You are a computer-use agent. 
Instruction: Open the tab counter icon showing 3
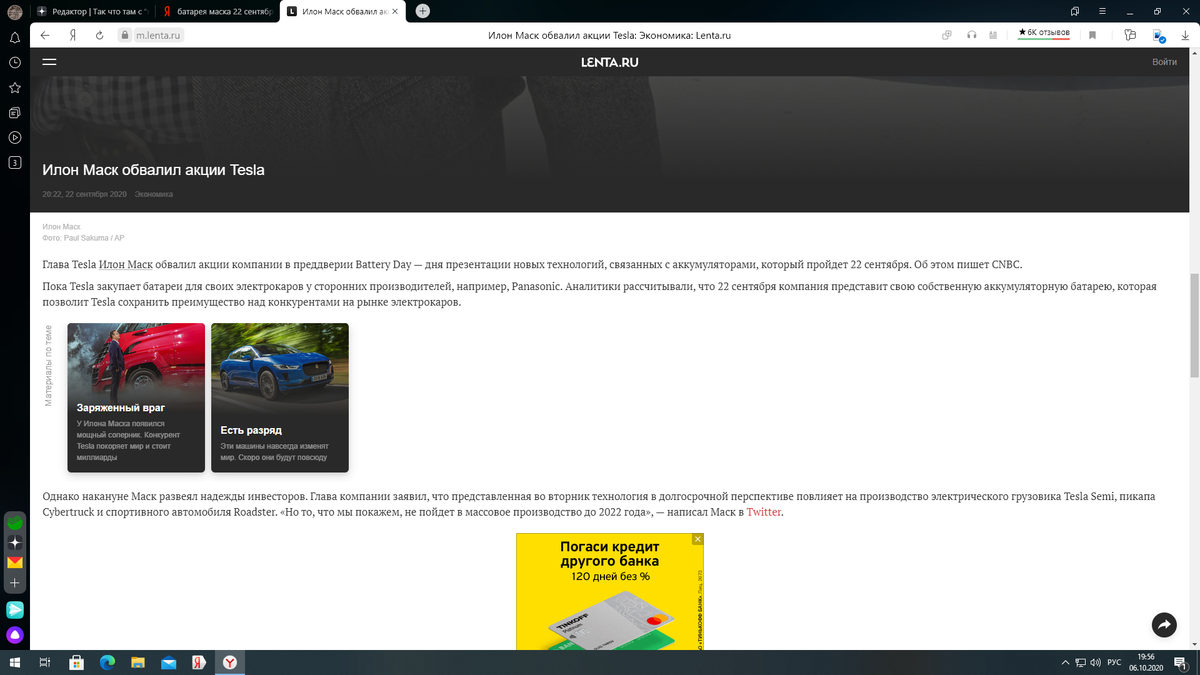pyautogui.click(x=15, y=162)
